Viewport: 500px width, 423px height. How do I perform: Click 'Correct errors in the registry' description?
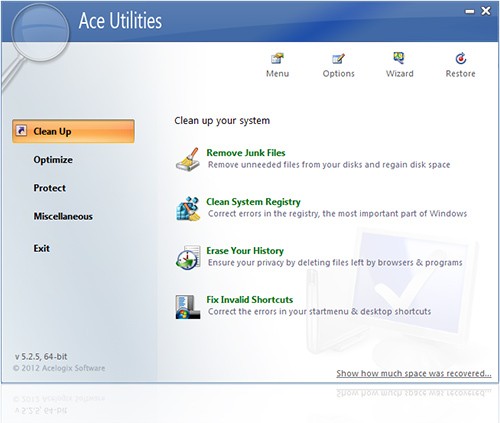[337, 214]
